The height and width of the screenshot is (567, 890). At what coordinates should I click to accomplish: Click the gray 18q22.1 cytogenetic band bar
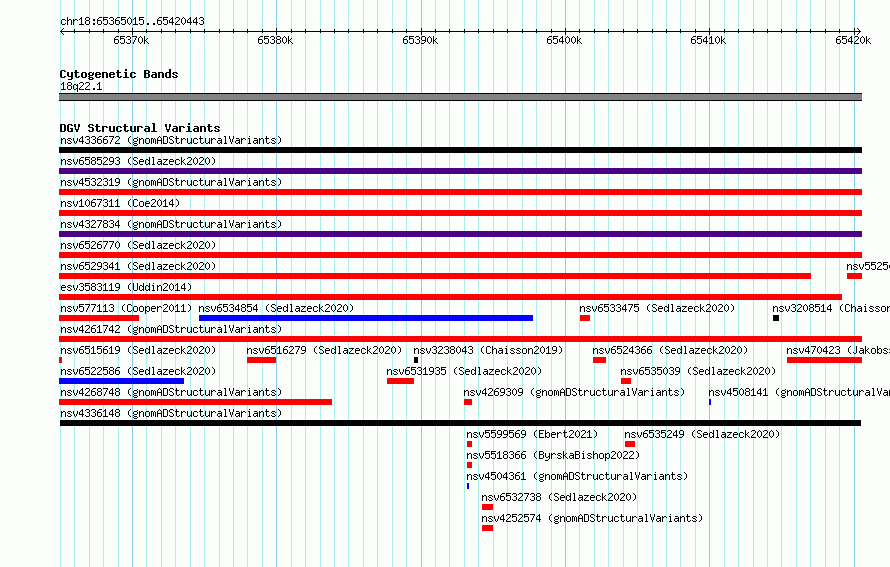point(460,97)
